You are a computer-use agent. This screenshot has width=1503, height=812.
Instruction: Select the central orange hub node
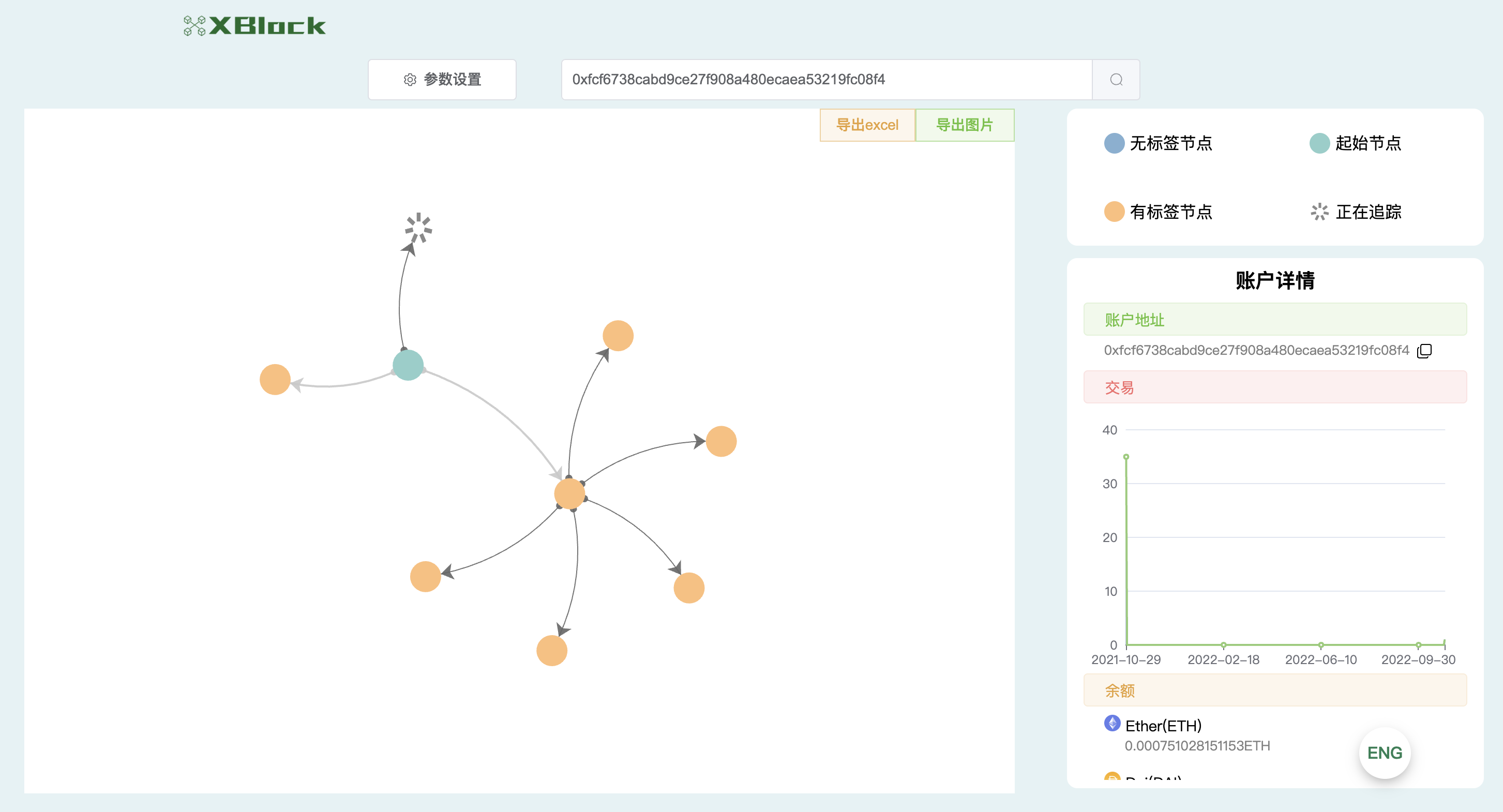click(x=569, y=493)
